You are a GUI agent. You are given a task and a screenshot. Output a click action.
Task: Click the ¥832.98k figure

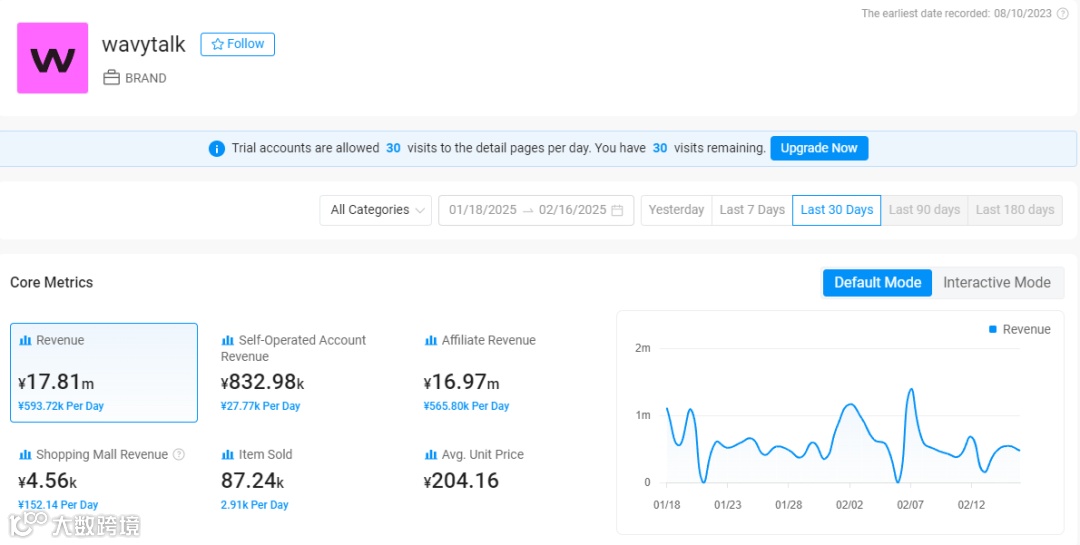pos(262,382)
